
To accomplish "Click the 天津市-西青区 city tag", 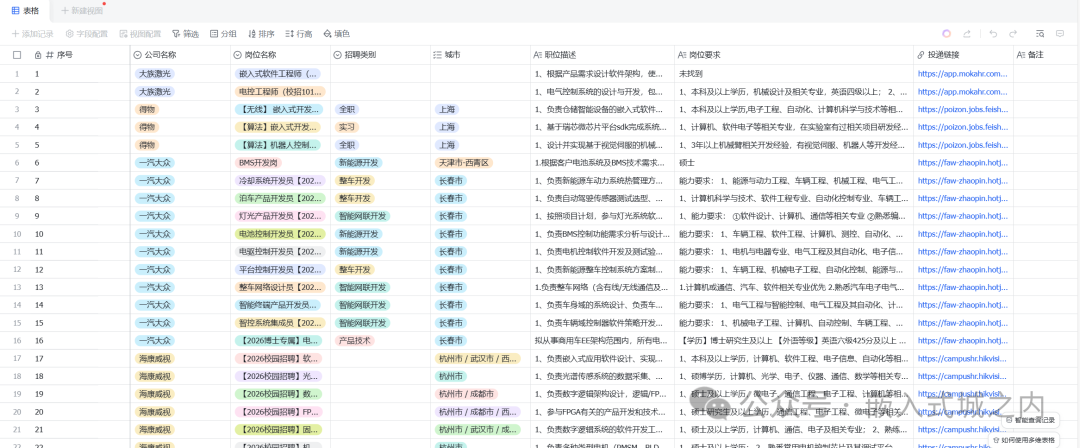I will coord(464,163).
